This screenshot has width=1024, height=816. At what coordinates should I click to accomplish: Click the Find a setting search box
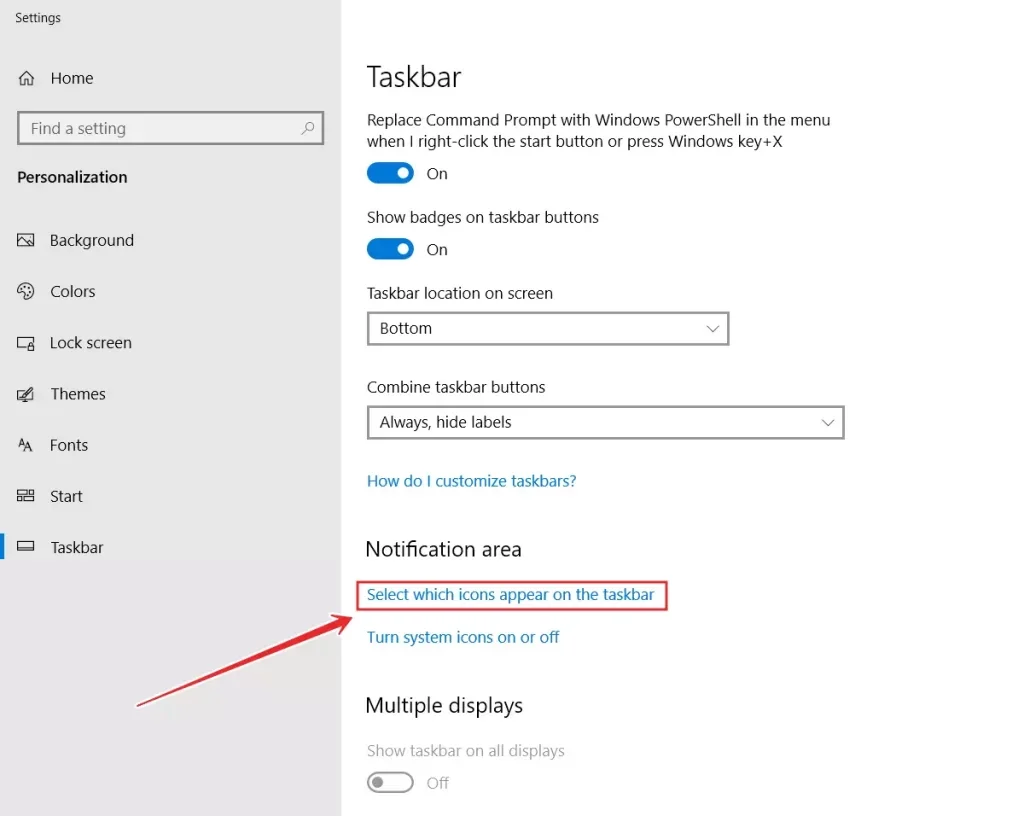click(170, 128)
